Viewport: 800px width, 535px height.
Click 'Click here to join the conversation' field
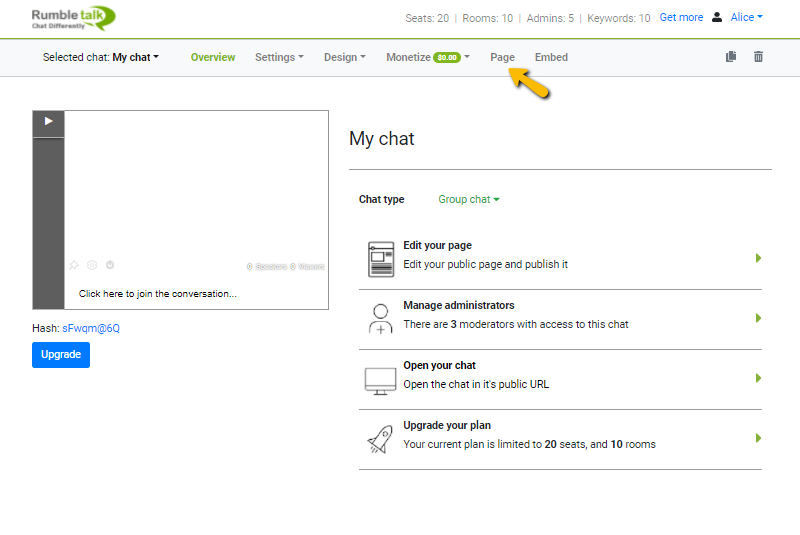[x=158, y=294]
